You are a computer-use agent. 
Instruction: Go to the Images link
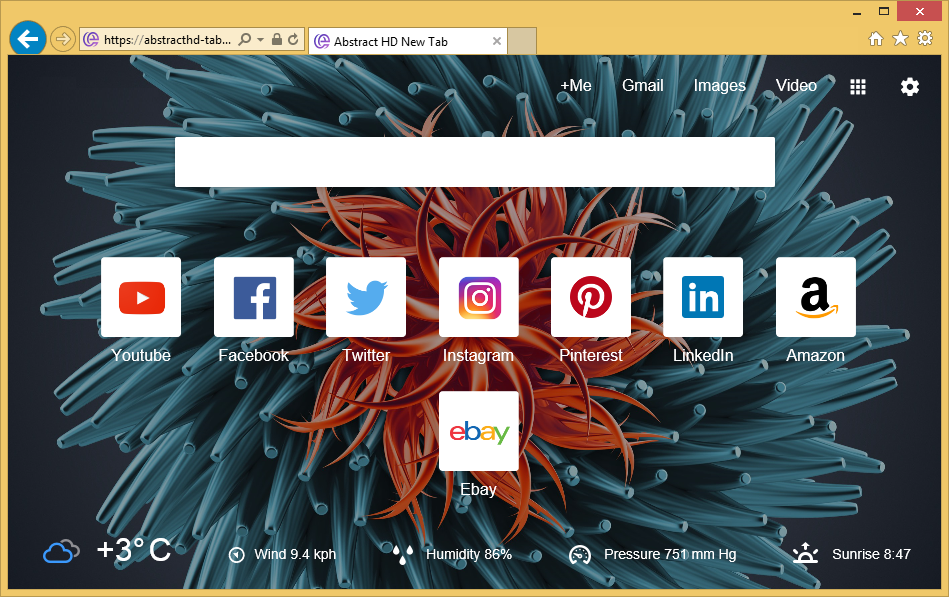pos(720,86)
